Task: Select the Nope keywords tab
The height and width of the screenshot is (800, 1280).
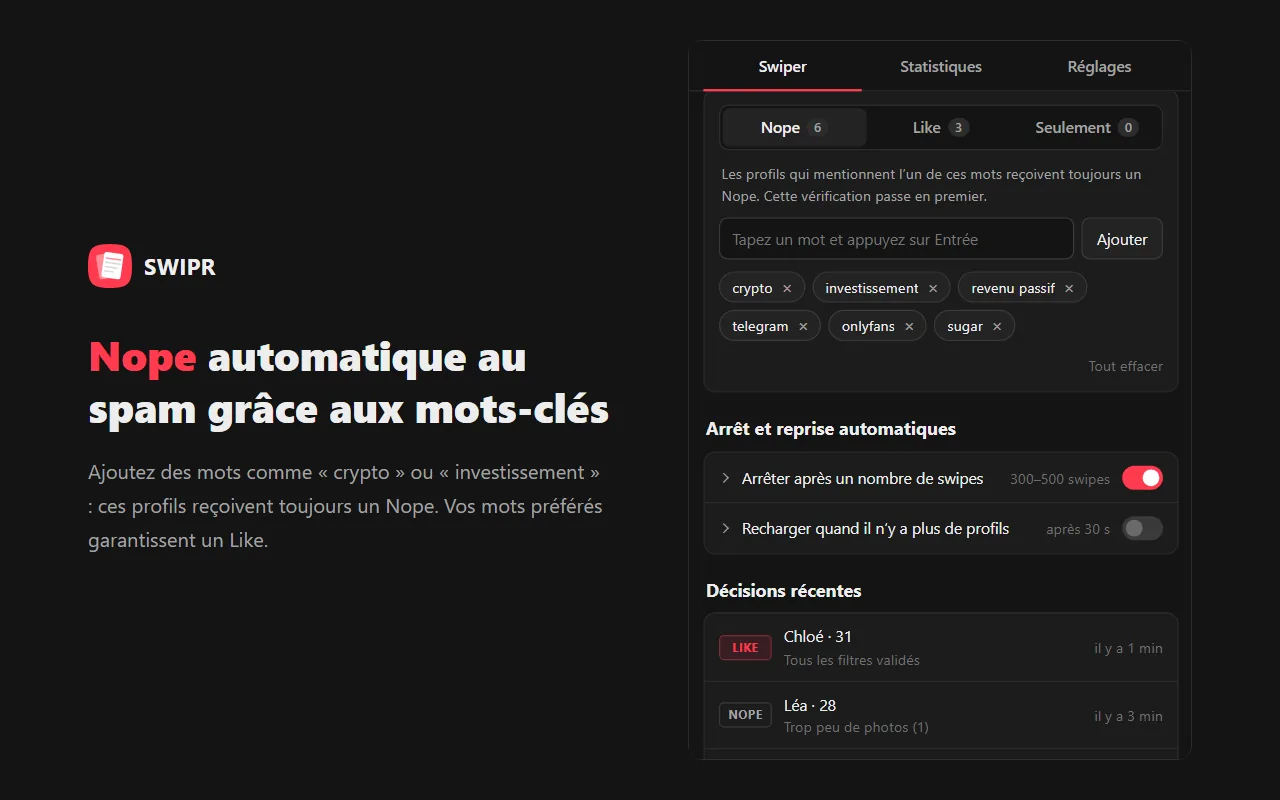Action: pyautogui.click(x=794, y=127)
